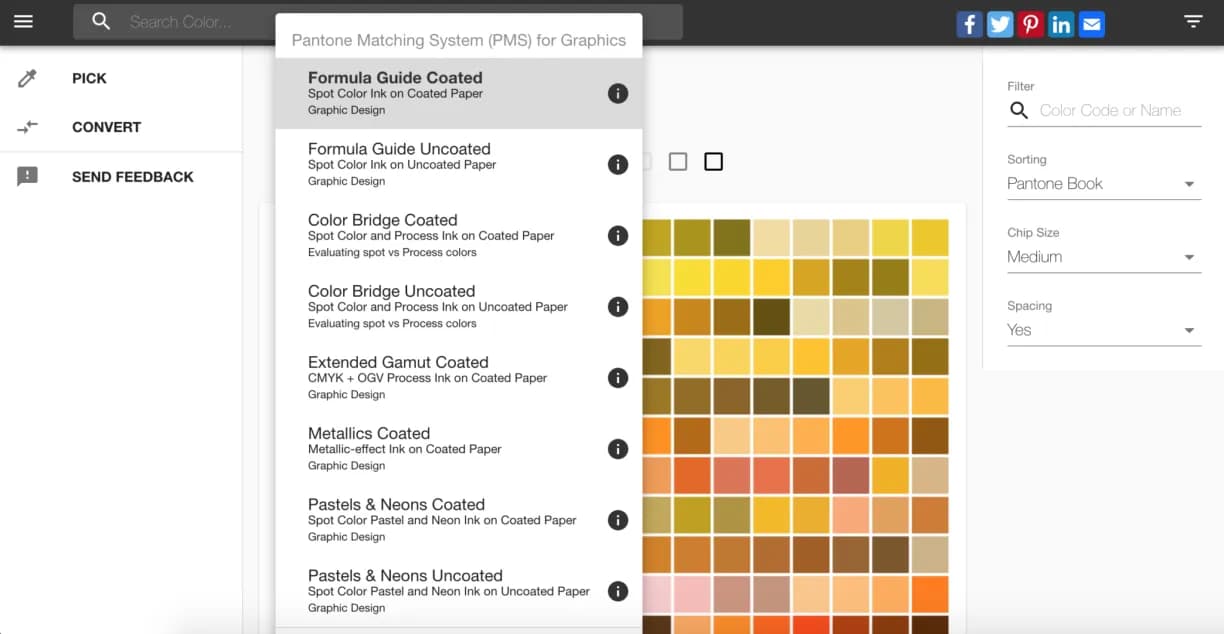The image size is (1224, 634).
Task: Click the search magnifier icon in top bar
Action: (x=101, y=21)
